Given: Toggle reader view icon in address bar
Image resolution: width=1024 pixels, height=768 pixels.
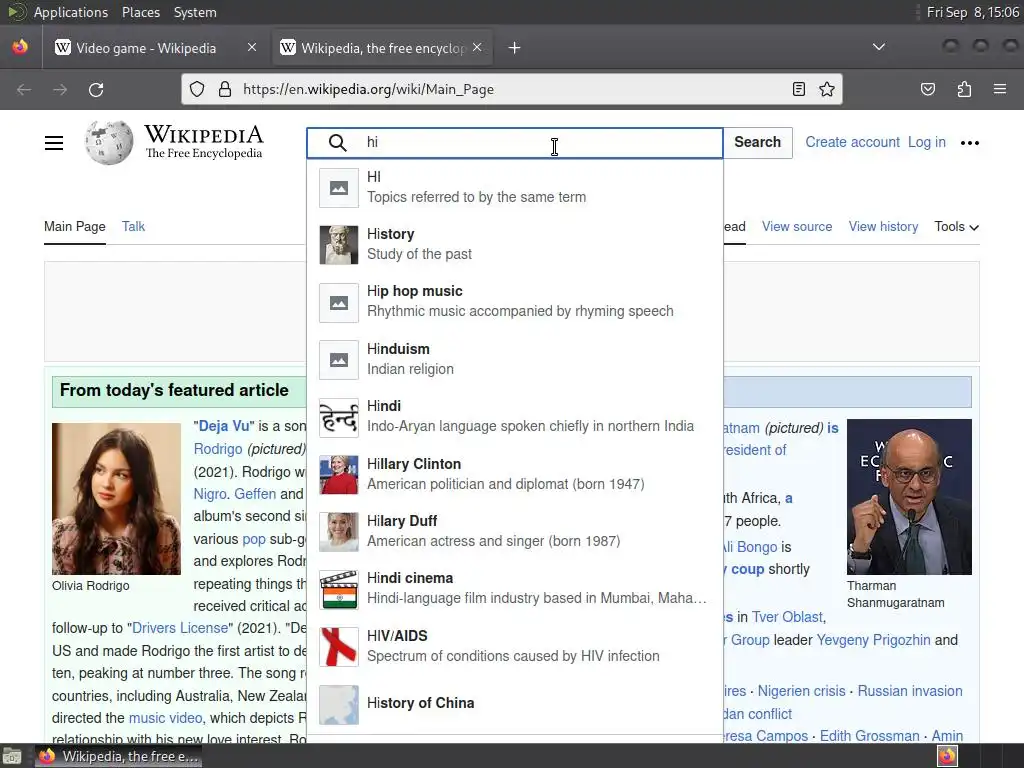Looking at the screenshot, I should 799,89.
